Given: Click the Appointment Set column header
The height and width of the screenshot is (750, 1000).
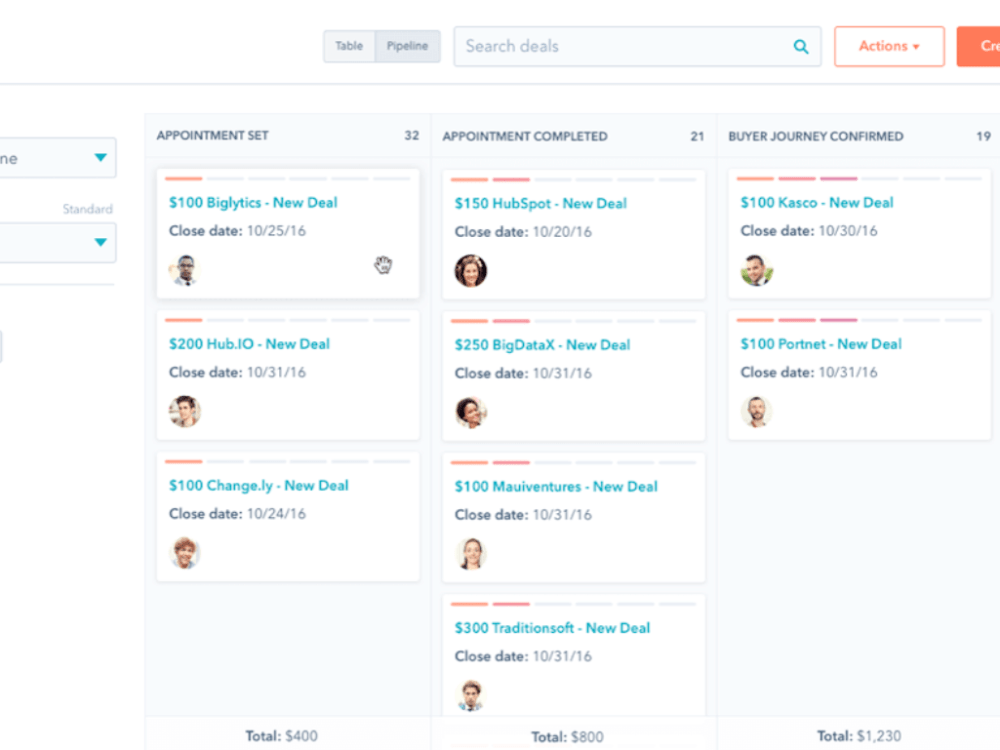Looking at the screenshot, I should coord(212,136).
